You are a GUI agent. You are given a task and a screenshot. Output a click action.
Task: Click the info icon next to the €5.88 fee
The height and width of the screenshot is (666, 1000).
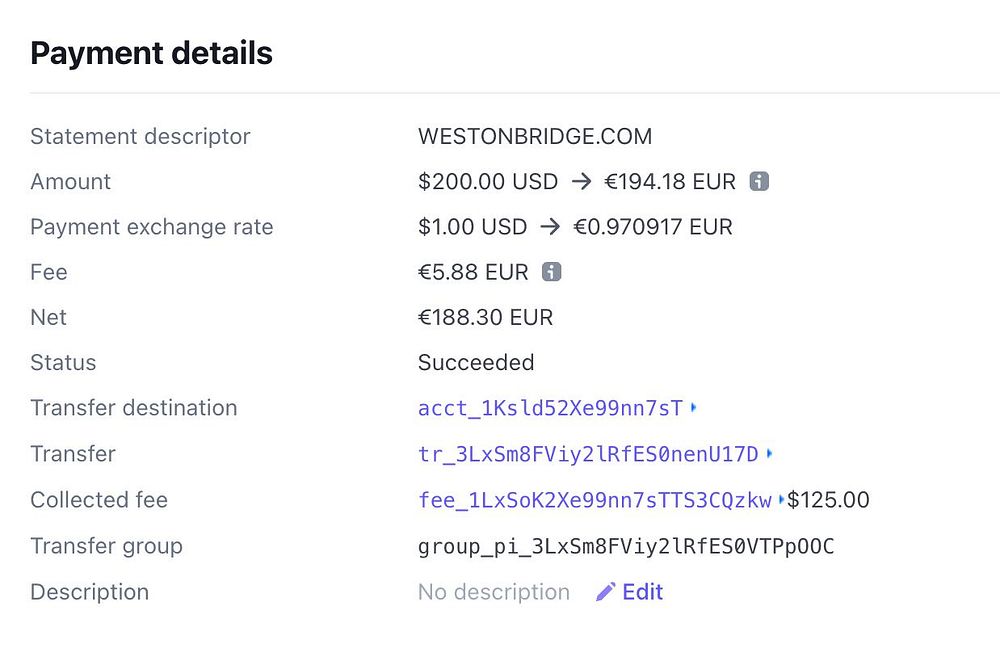tap(551, 272)
